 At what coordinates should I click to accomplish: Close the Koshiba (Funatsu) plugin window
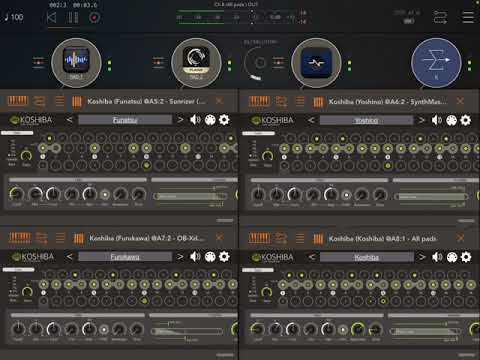219,101
